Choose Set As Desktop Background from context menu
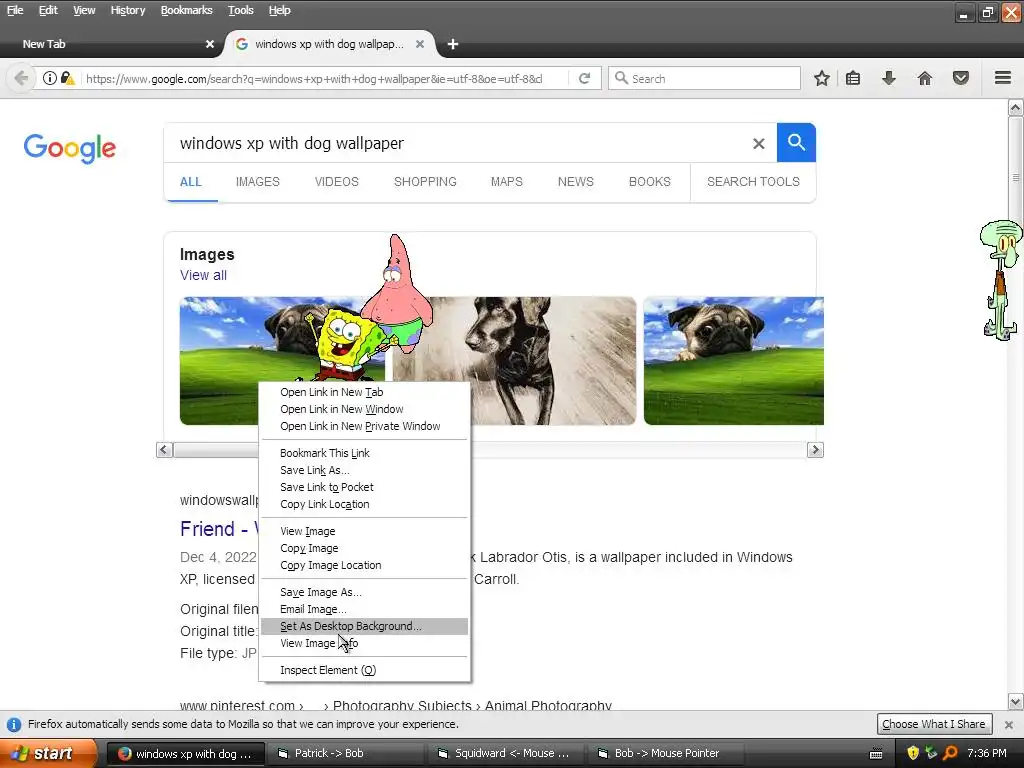 (364, 626)
